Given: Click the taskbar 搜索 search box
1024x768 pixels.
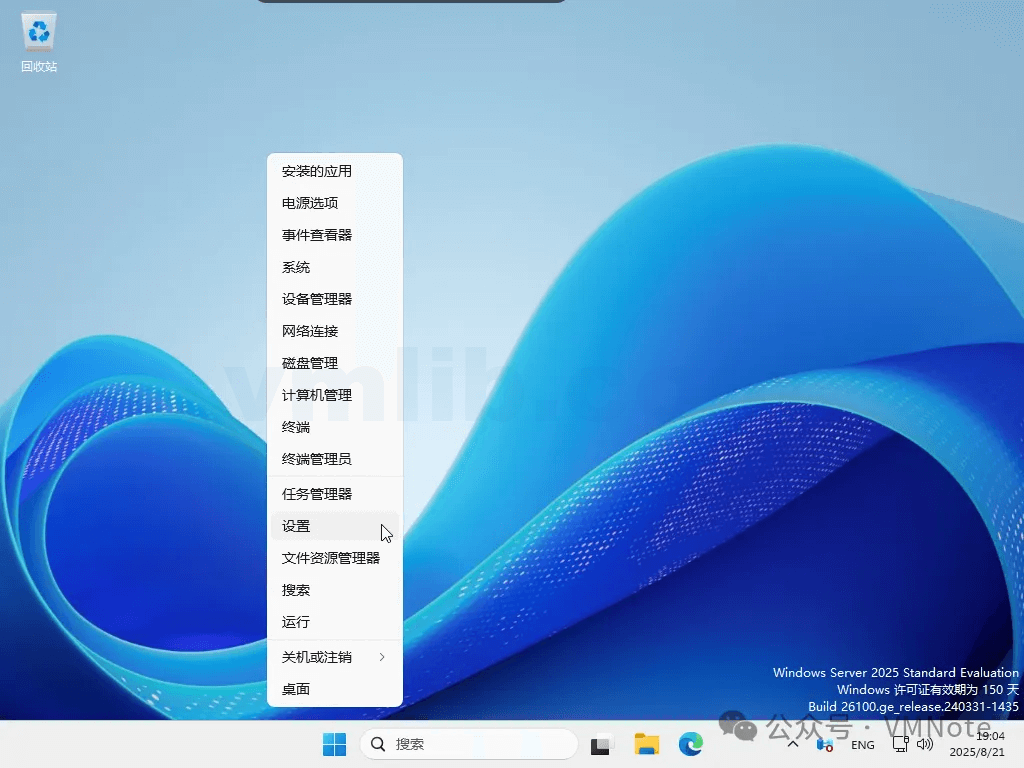Looking at the screenshot, I should (470, 744).
